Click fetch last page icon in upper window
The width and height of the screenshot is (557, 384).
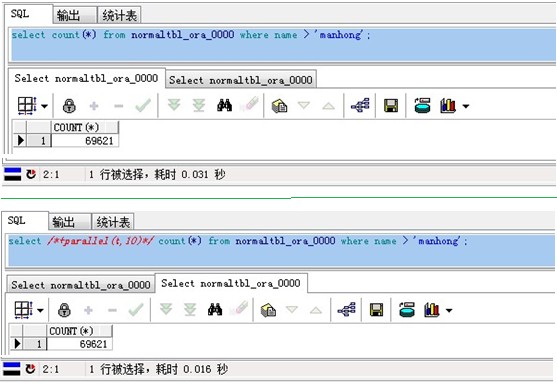click(199, 106)
